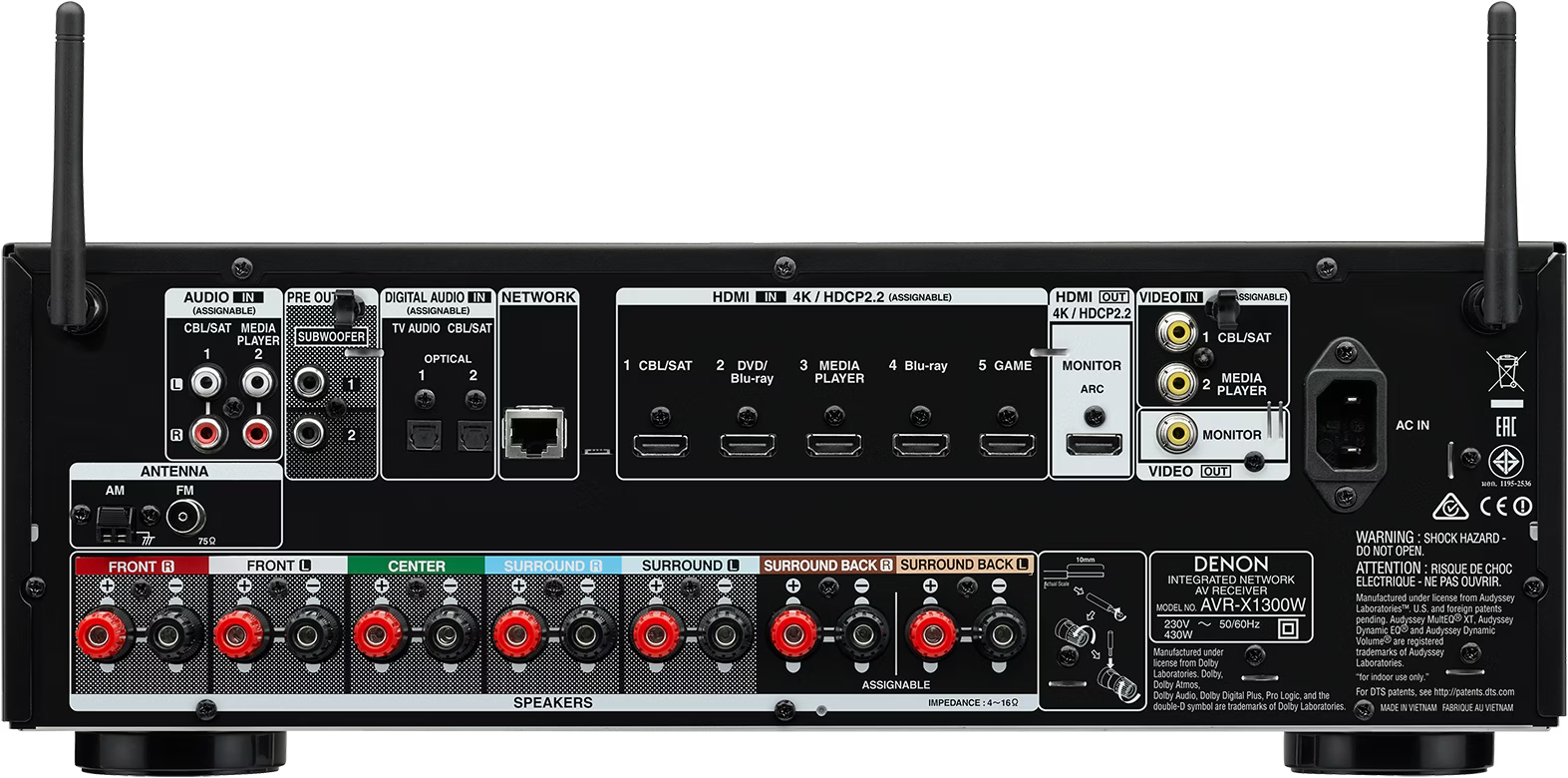
Task: Click the CE conformity mark
Action: click(1492, 507)
